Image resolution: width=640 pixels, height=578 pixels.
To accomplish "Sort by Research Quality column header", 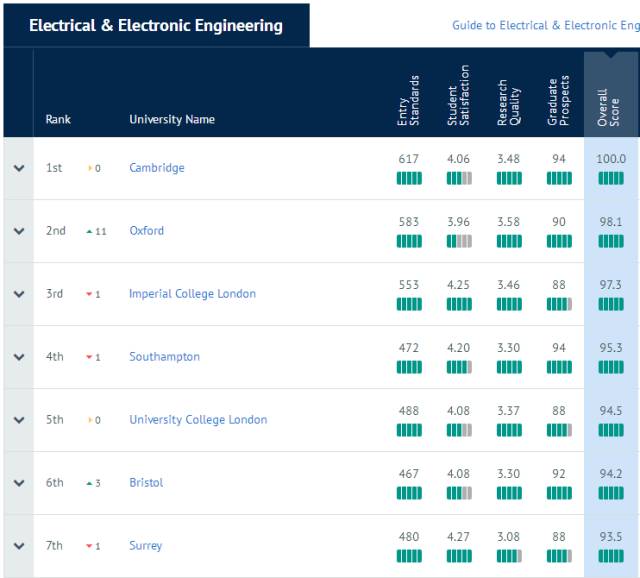I will coord(509,102).
